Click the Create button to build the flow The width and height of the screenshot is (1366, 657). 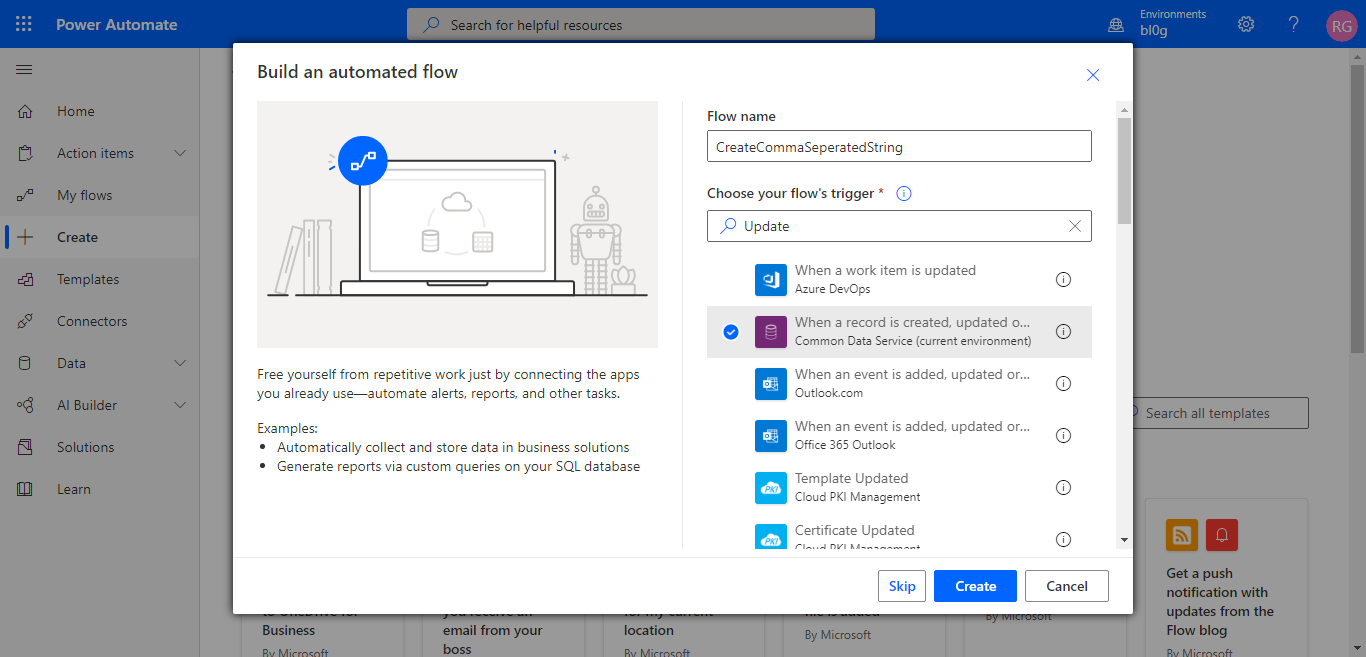[x=975, y=586]
